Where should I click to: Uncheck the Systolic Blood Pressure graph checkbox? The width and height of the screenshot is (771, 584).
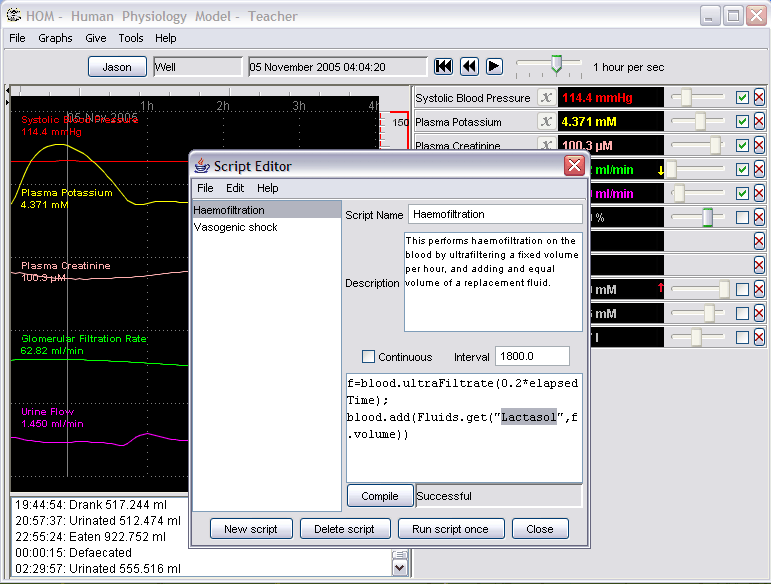pyautogui.click(x=742, y=98)
